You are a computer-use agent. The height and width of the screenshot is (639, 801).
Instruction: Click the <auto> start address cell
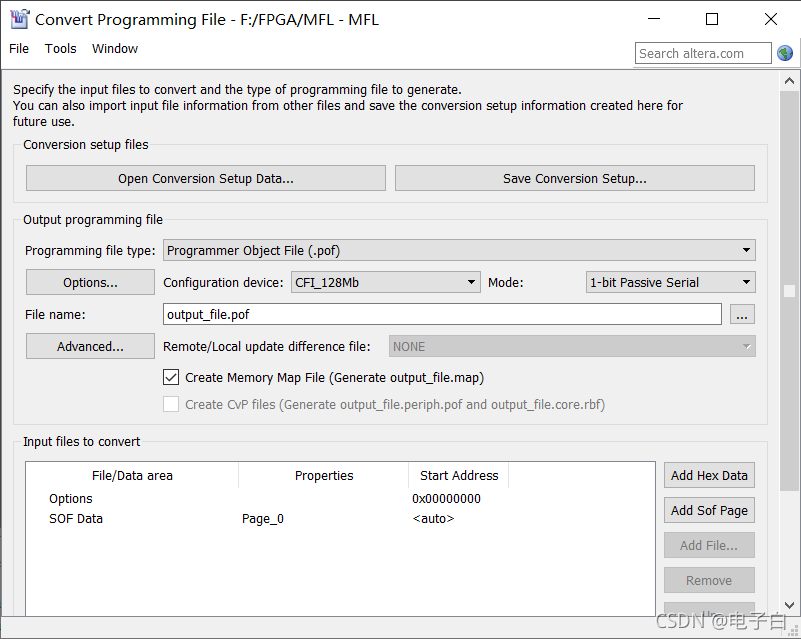click(433, 518)
